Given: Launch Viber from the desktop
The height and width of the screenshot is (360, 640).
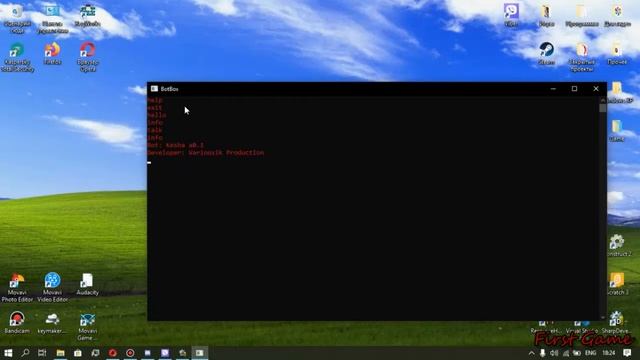Looking at the screenshot, I should 511,16.
